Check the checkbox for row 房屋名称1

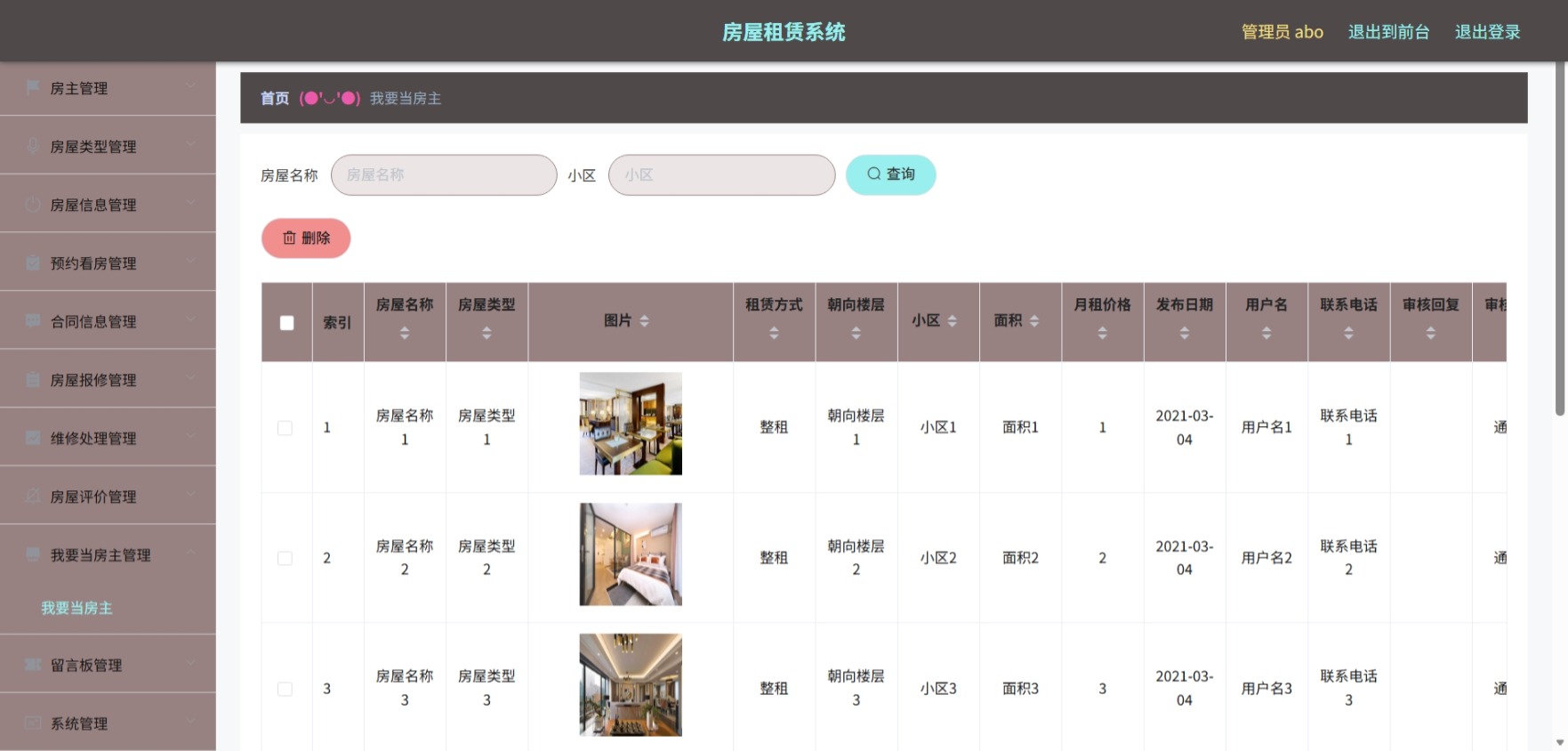285,428
